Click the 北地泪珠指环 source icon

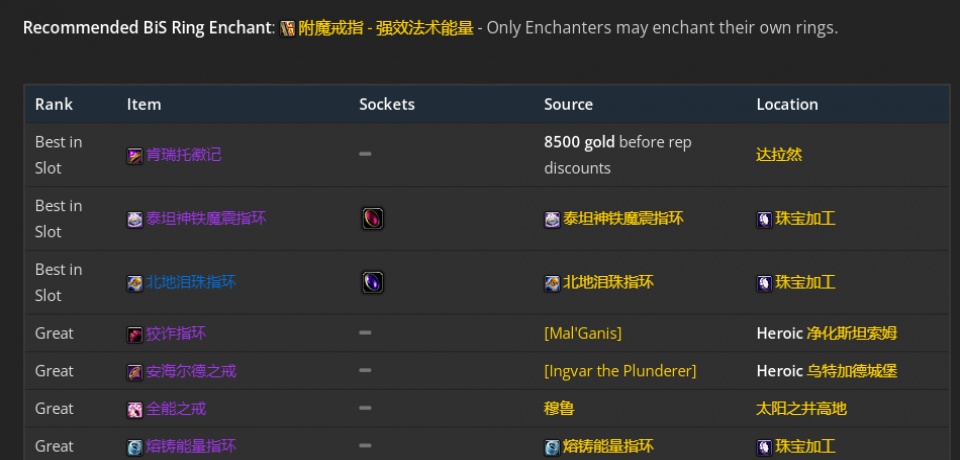pyautogui.click(x=552, y=283)
